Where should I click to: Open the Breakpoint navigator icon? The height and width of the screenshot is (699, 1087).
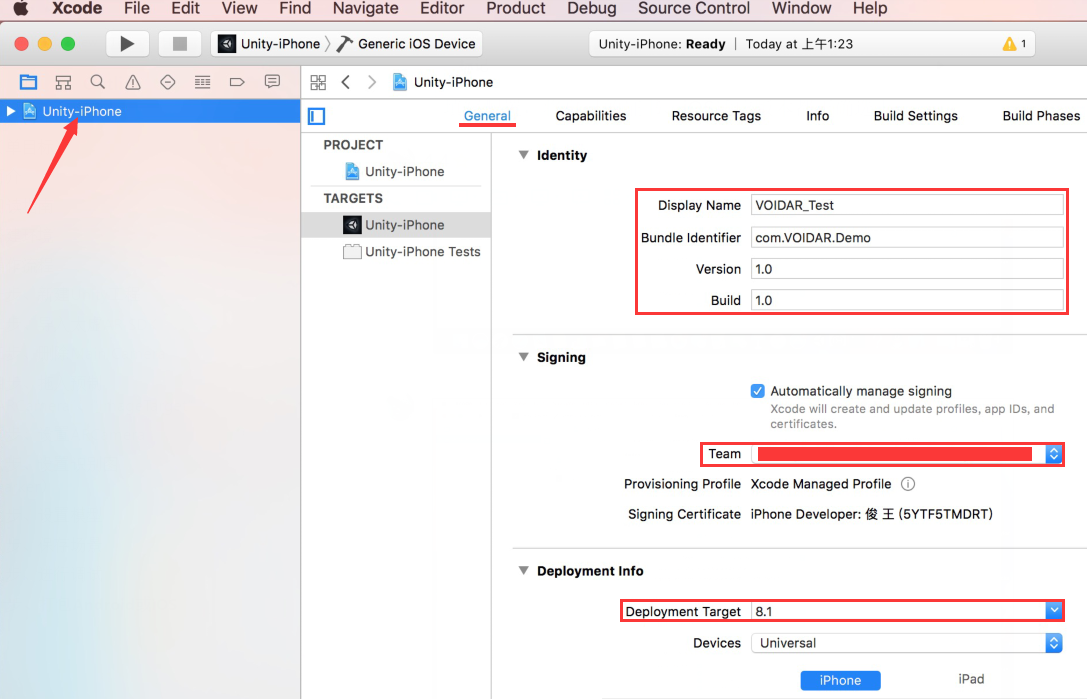pyautogui.click(x=237, y=82)
